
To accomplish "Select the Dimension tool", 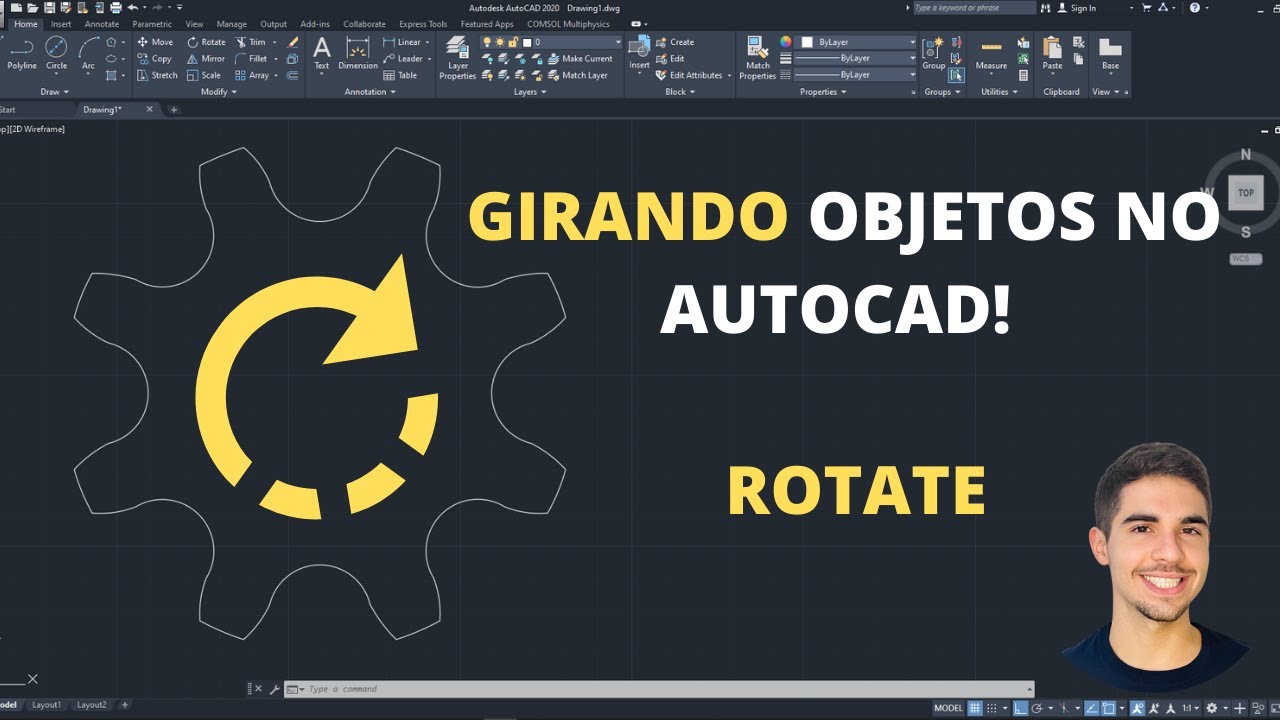I will (x=358, y=54).
